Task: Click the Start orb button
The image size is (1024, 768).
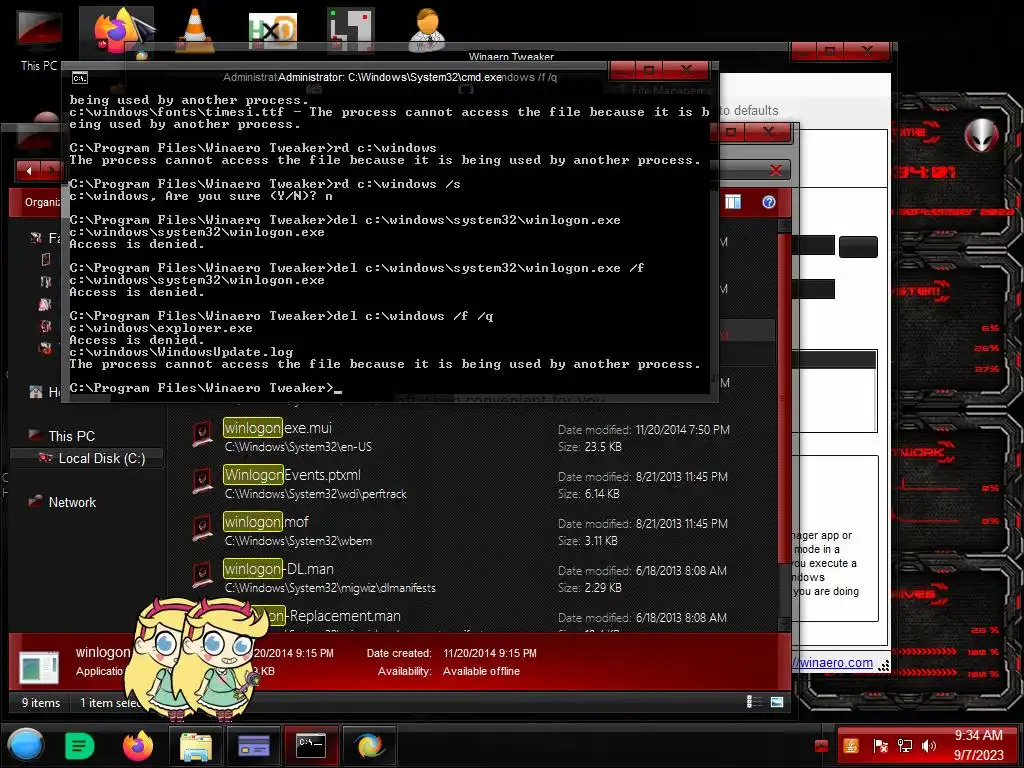Action: point(26,746)
